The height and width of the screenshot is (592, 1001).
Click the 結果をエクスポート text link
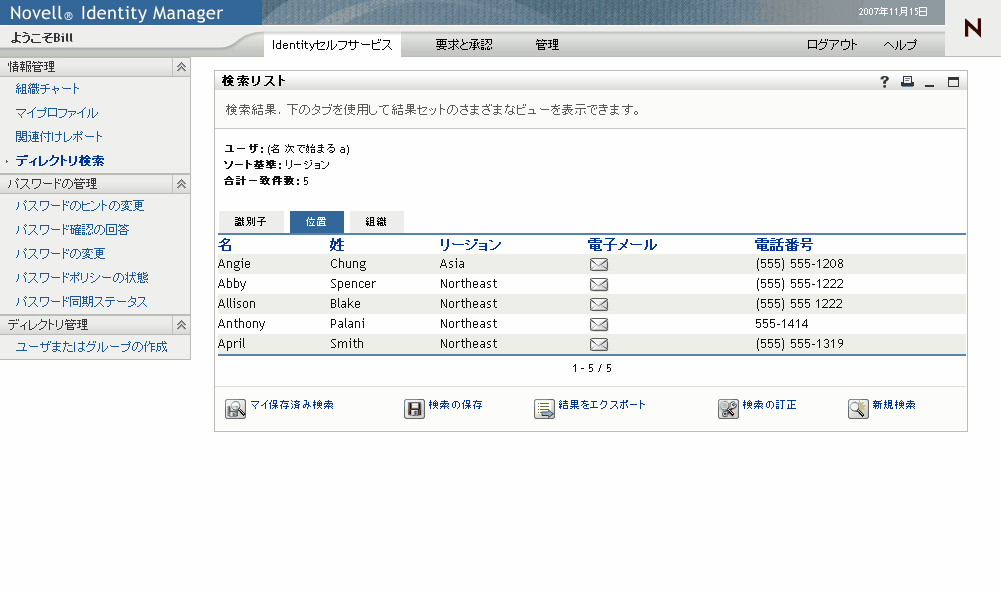(x=602, y=405)
